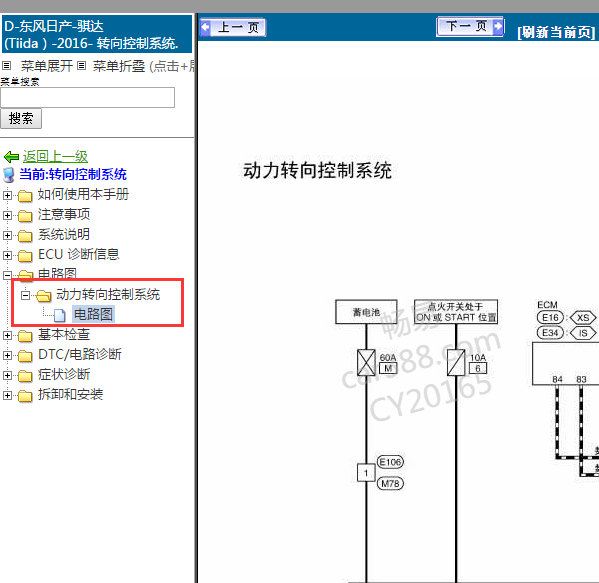599x583 pixels.
Task: Click folder icon beside 系统说明
Action: pos(25,236)
